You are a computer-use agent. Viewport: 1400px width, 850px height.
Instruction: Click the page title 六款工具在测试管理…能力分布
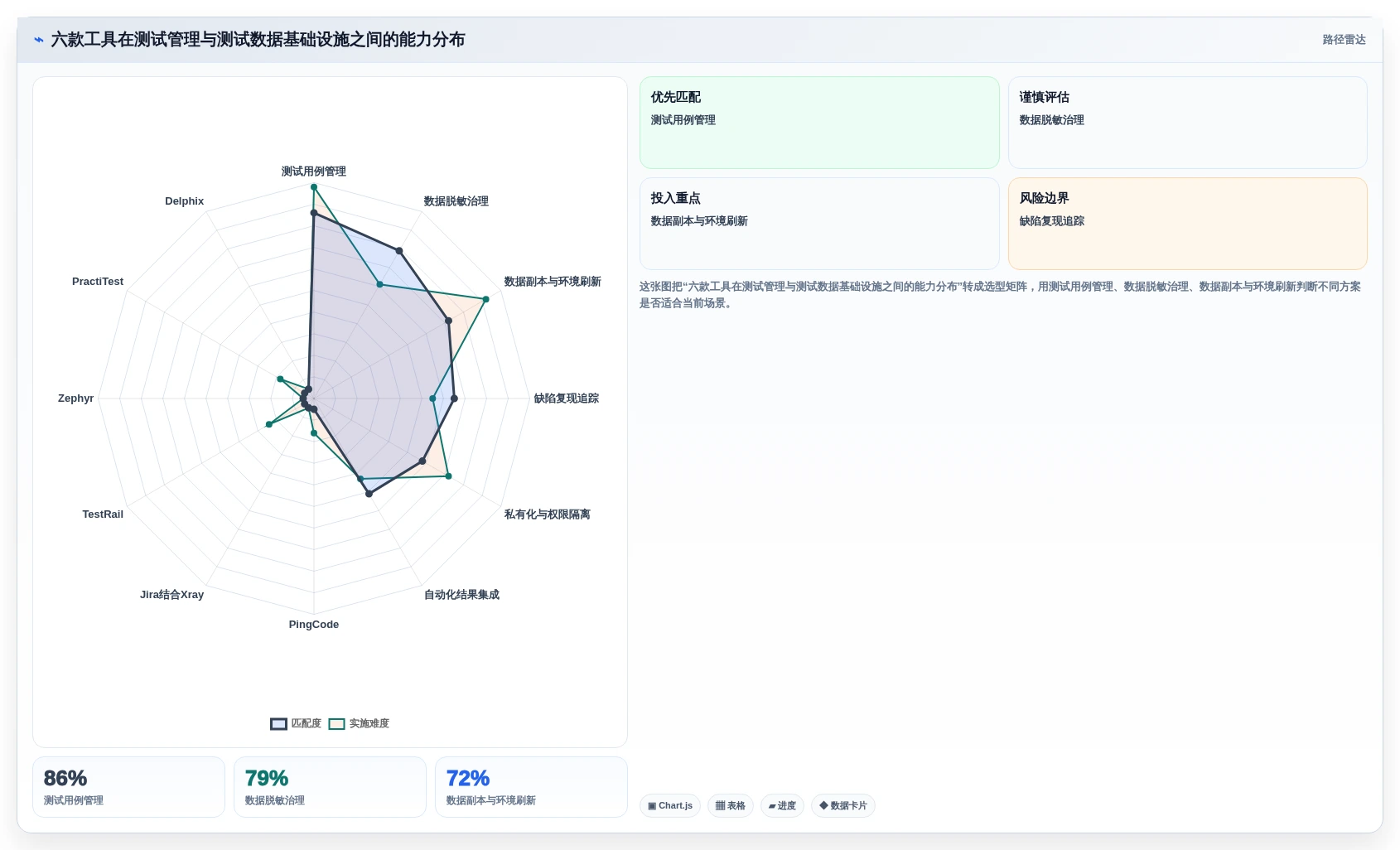click(x=258, y=40)
